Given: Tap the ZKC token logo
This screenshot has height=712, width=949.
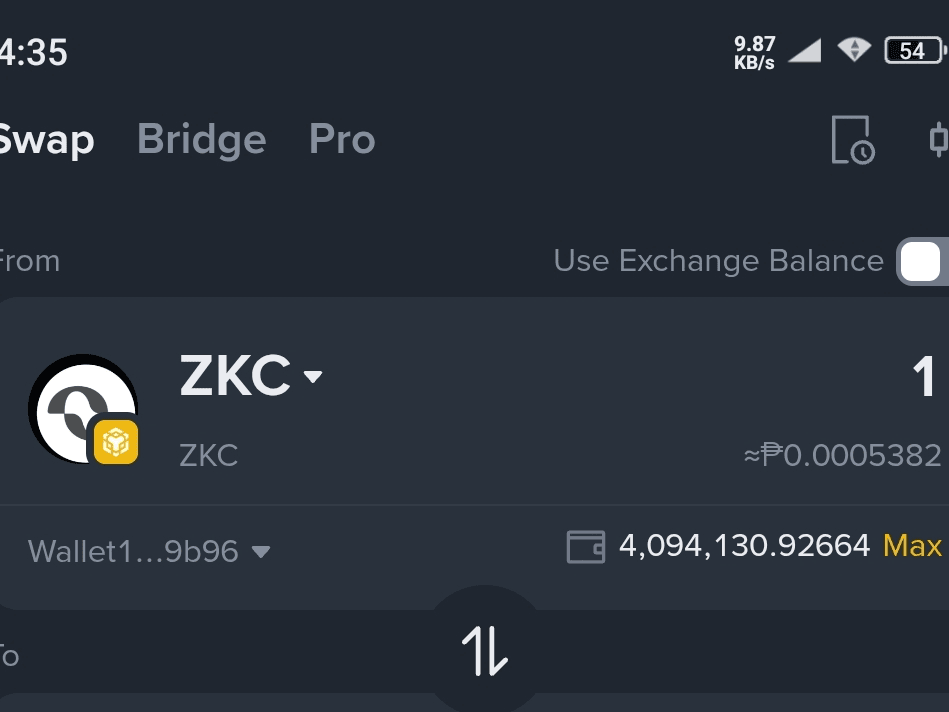Looking at the screenshot, I should coord(83,409).
